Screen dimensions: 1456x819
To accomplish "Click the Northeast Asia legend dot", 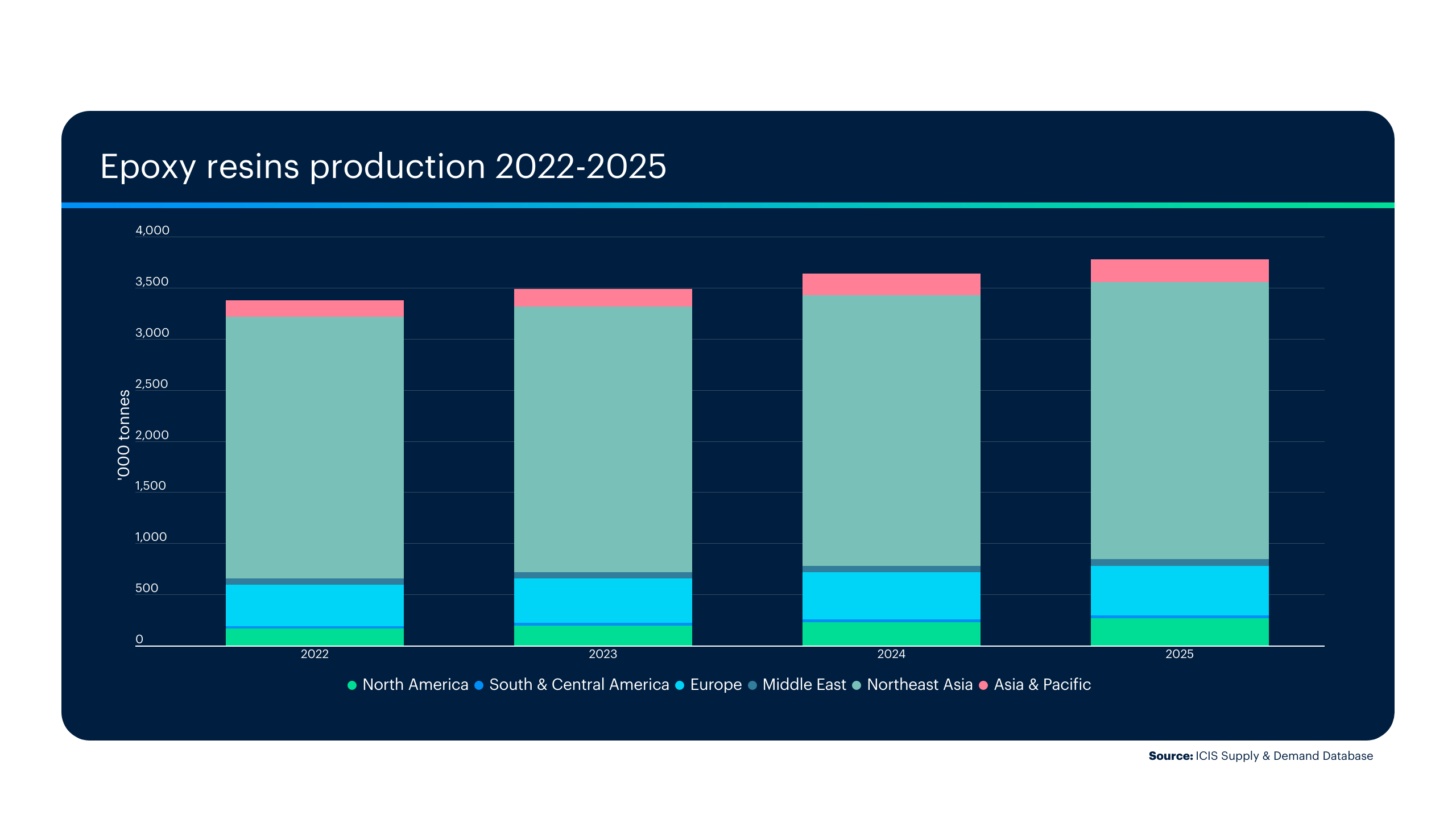I will click(x=857, y=685).
